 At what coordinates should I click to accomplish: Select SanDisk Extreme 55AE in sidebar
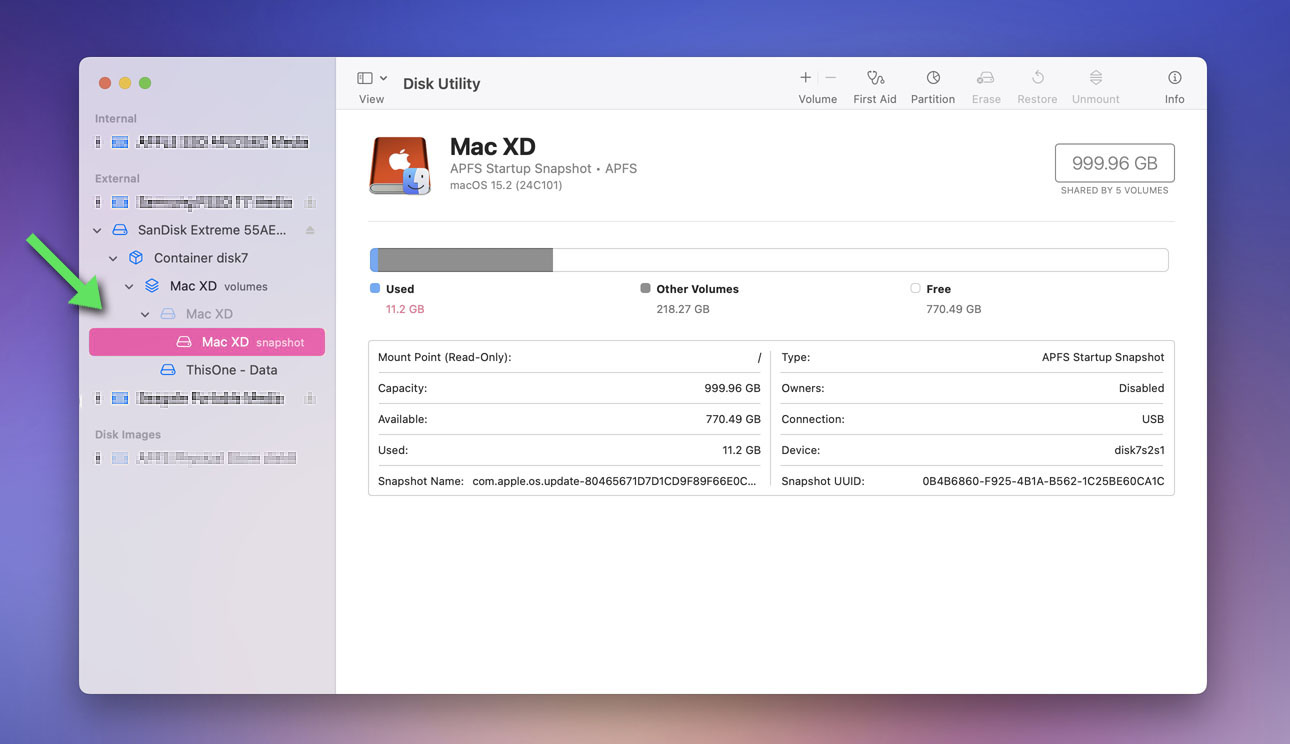pos(212,230)
